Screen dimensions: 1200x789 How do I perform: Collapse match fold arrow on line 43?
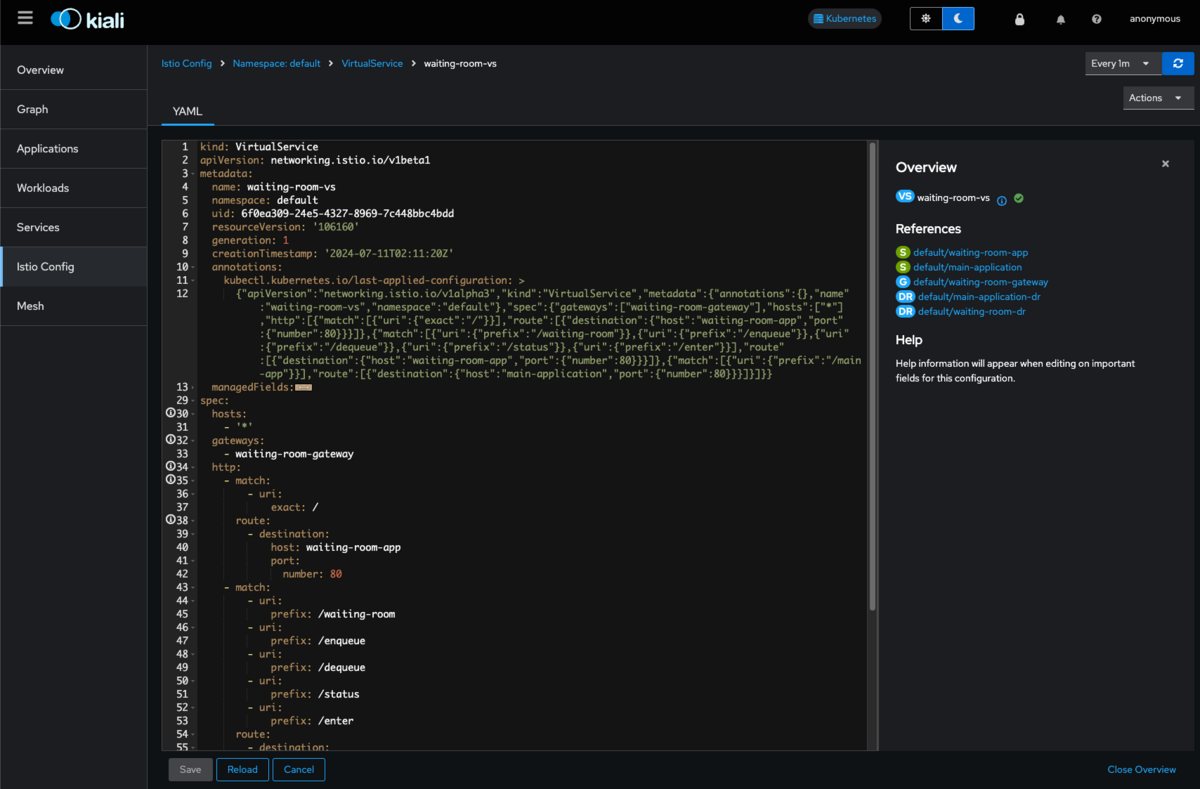(x=193, y=587)
